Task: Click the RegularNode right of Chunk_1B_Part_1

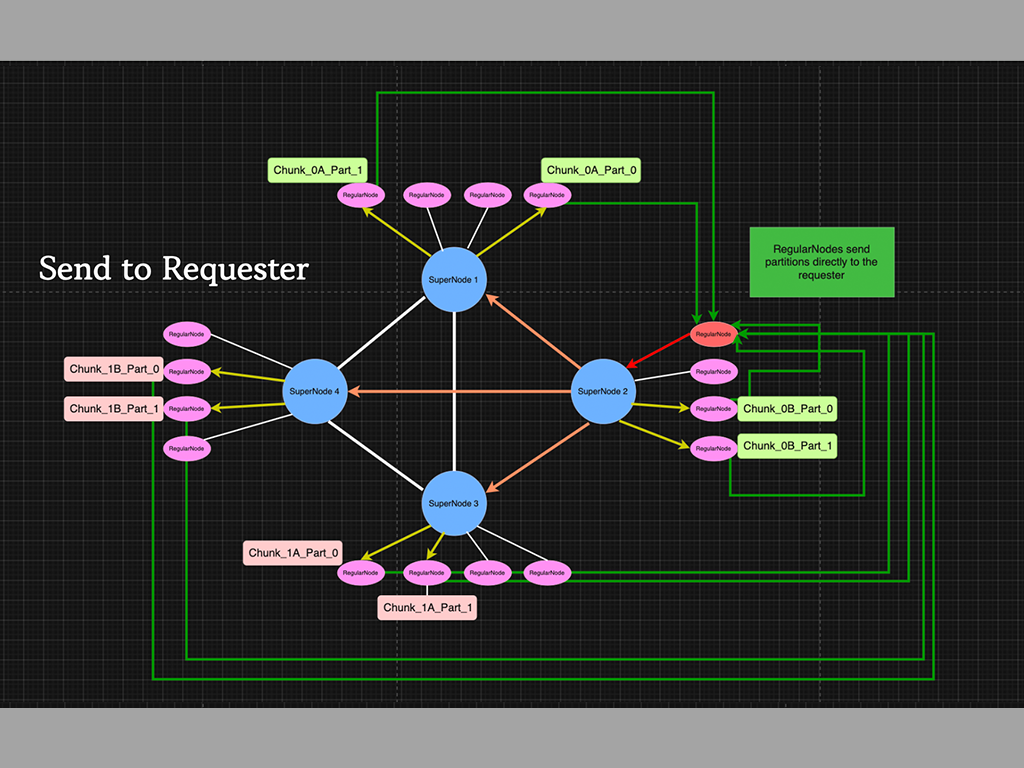Action: pyautogui.click(x=187, y=408)
